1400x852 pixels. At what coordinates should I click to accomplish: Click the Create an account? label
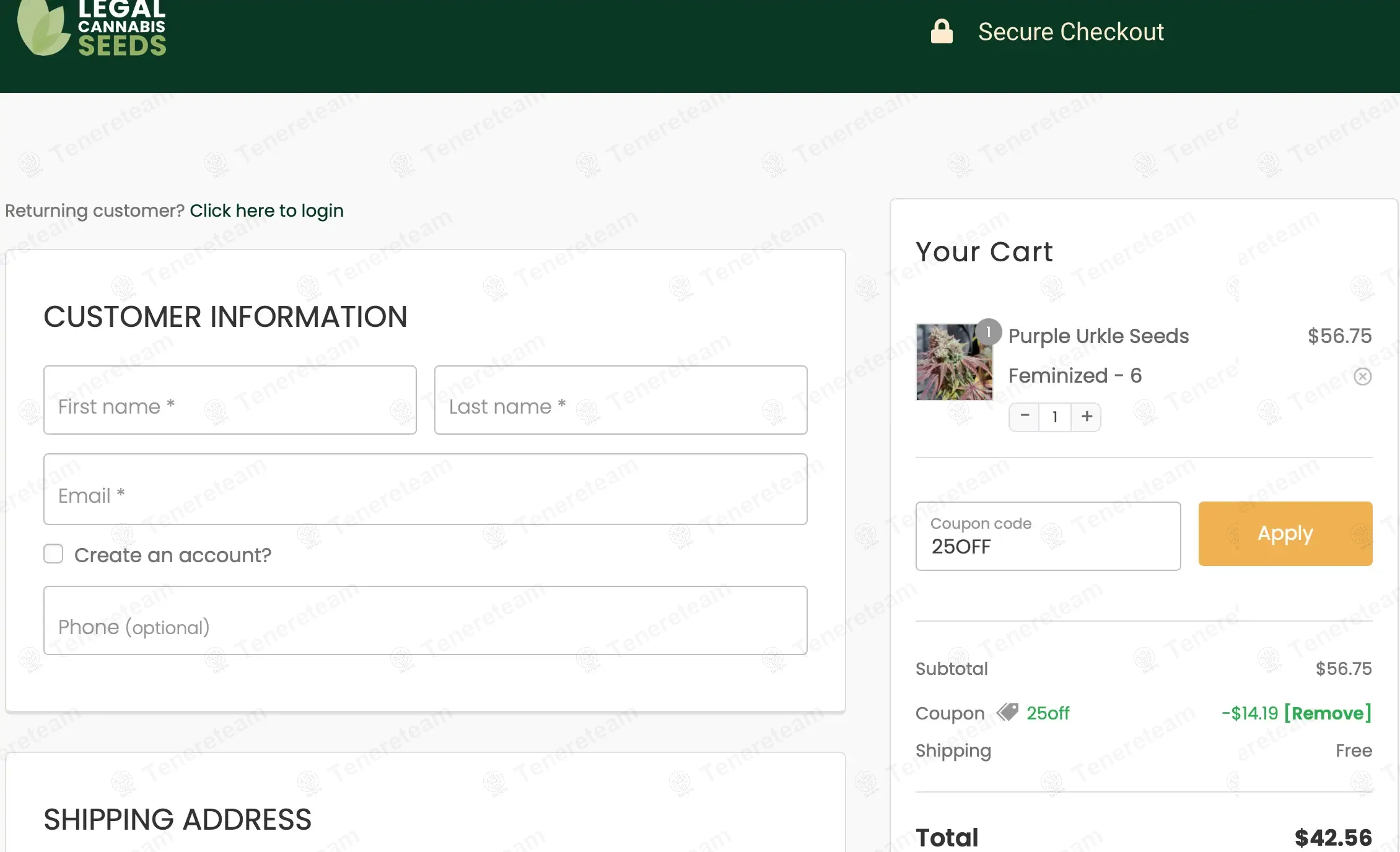[x=173, y=555]
